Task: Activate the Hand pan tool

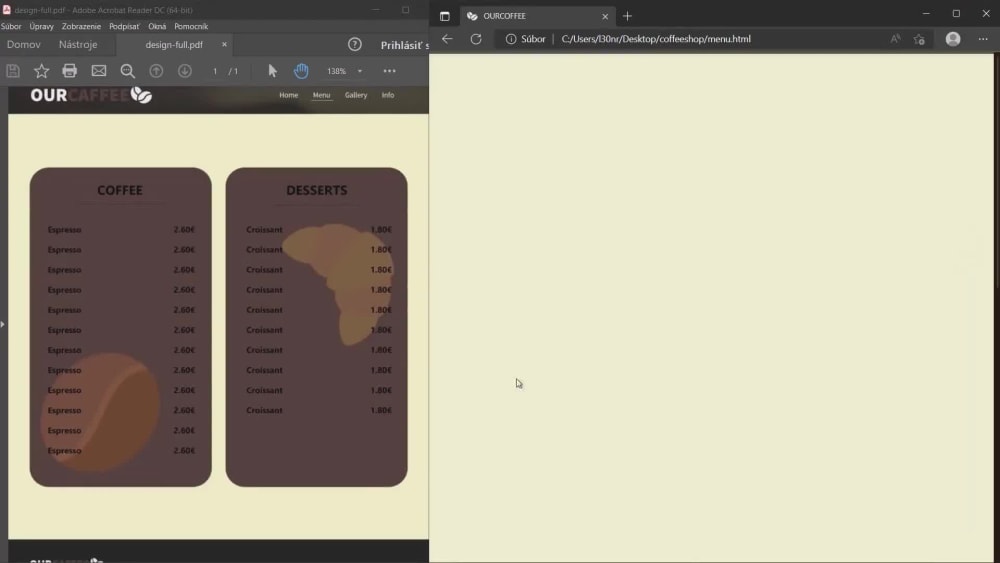Action: pos(301,71)
